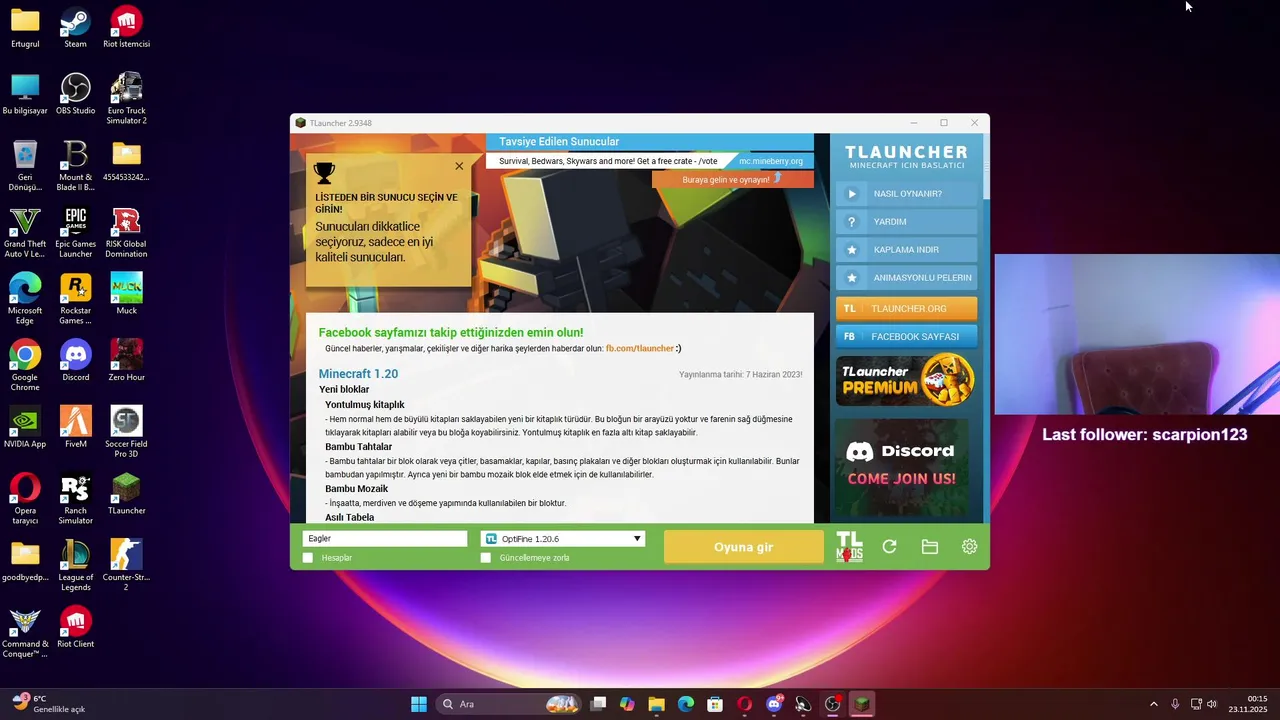Select Ranch Simulator desktop icon

(75, 499)
